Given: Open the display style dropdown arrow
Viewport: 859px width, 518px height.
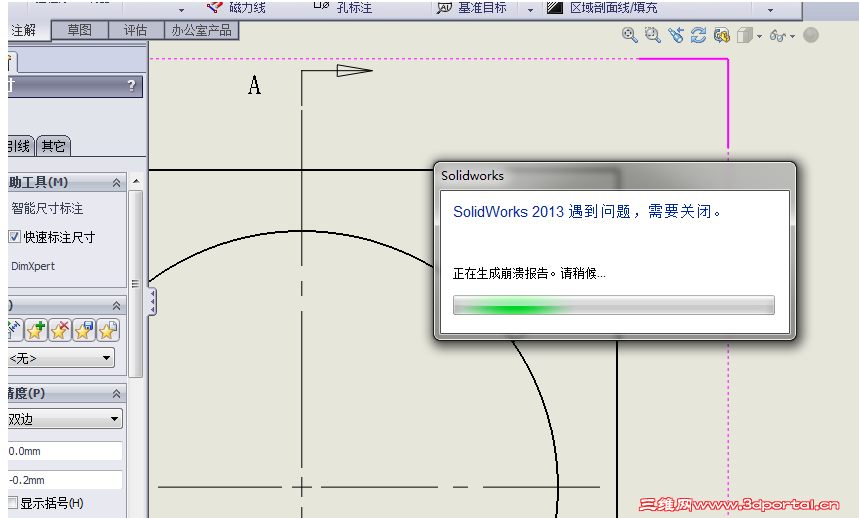Looking at the screenshot, I should pyautogui.click(x=759, y=37).
